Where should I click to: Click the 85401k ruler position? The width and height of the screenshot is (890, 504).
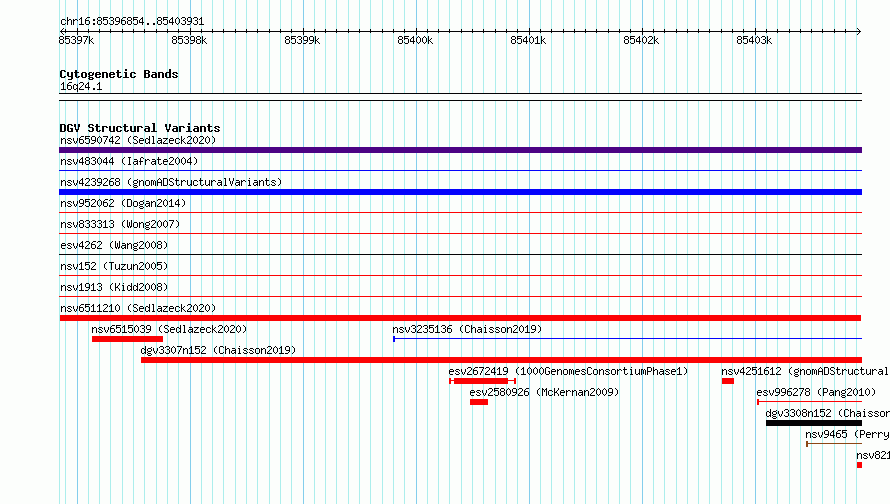pyautogui.click(x=528, y=40)
